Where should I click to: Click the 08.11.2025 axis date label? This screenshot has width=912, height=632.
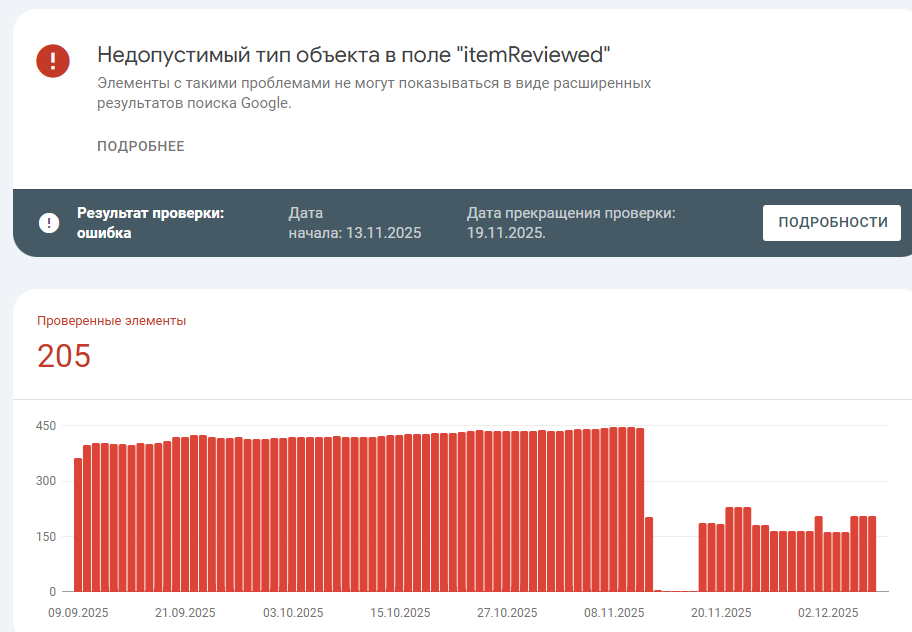click(x=614, y=613)
